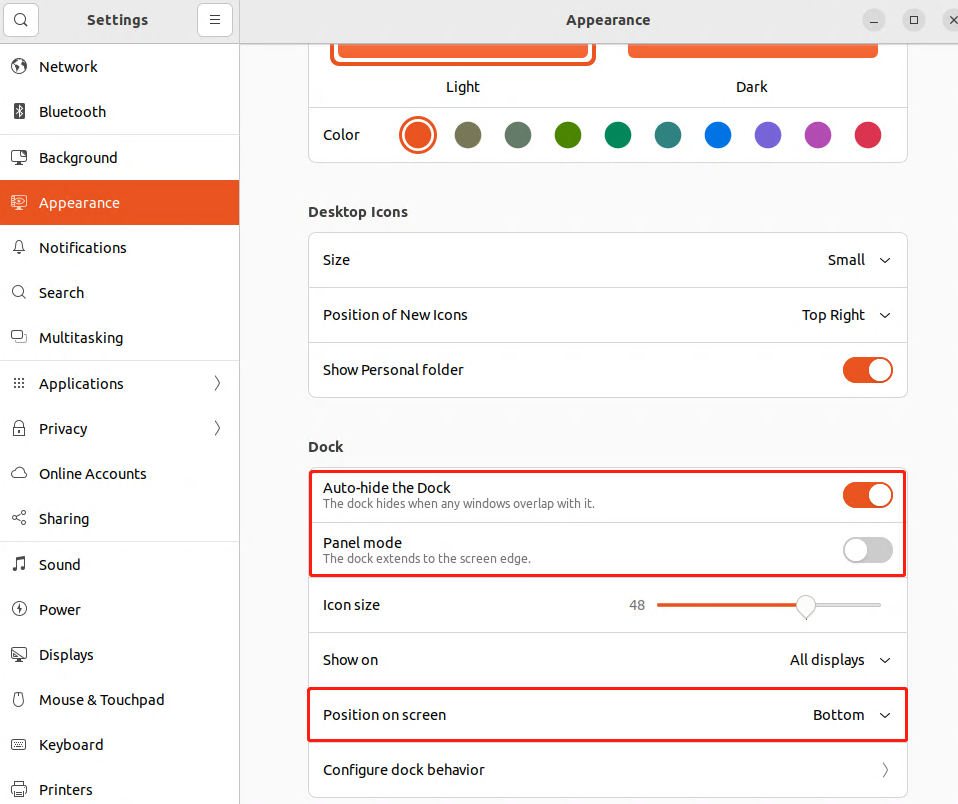Click the Keyboard icon

tap(19, 744)
